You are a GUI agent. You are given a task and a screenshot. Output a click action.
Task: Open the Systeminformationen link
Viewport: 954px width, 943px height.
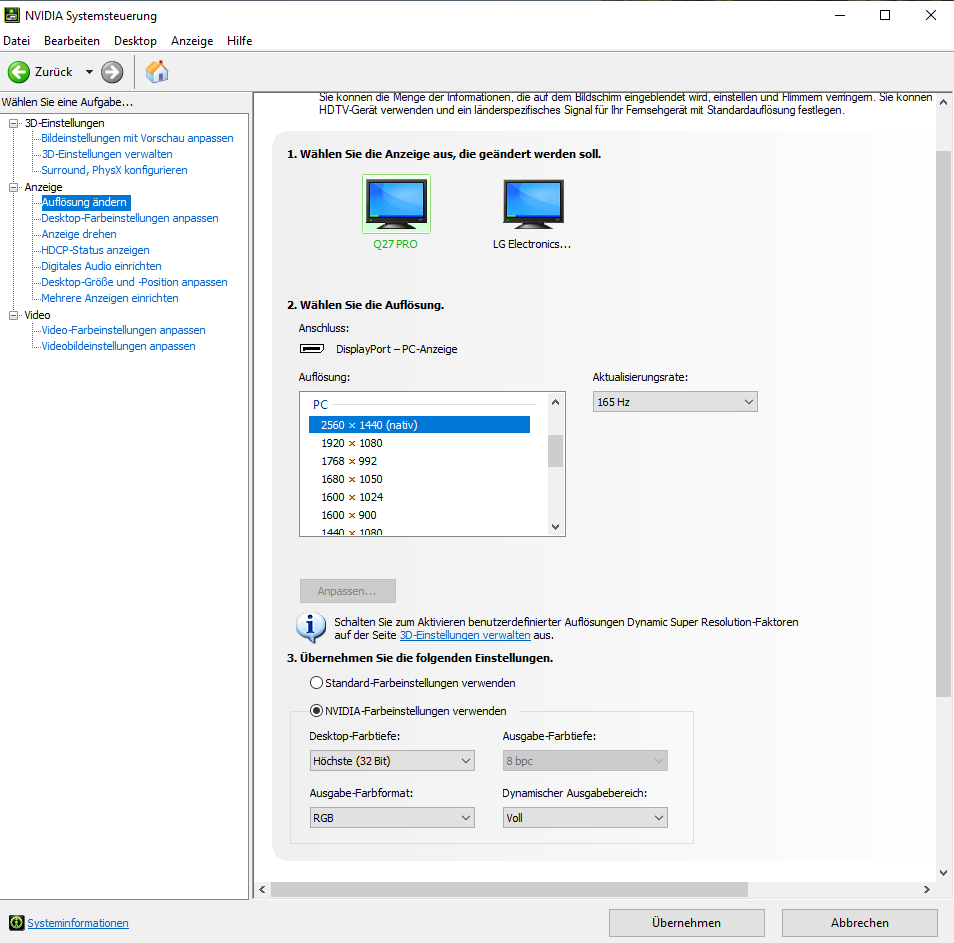pyautogui.click(x=78, y=923)
